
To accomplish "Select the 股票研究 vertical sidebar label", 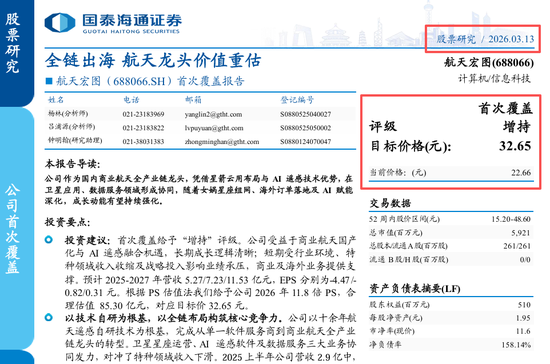I will (12, 43).
